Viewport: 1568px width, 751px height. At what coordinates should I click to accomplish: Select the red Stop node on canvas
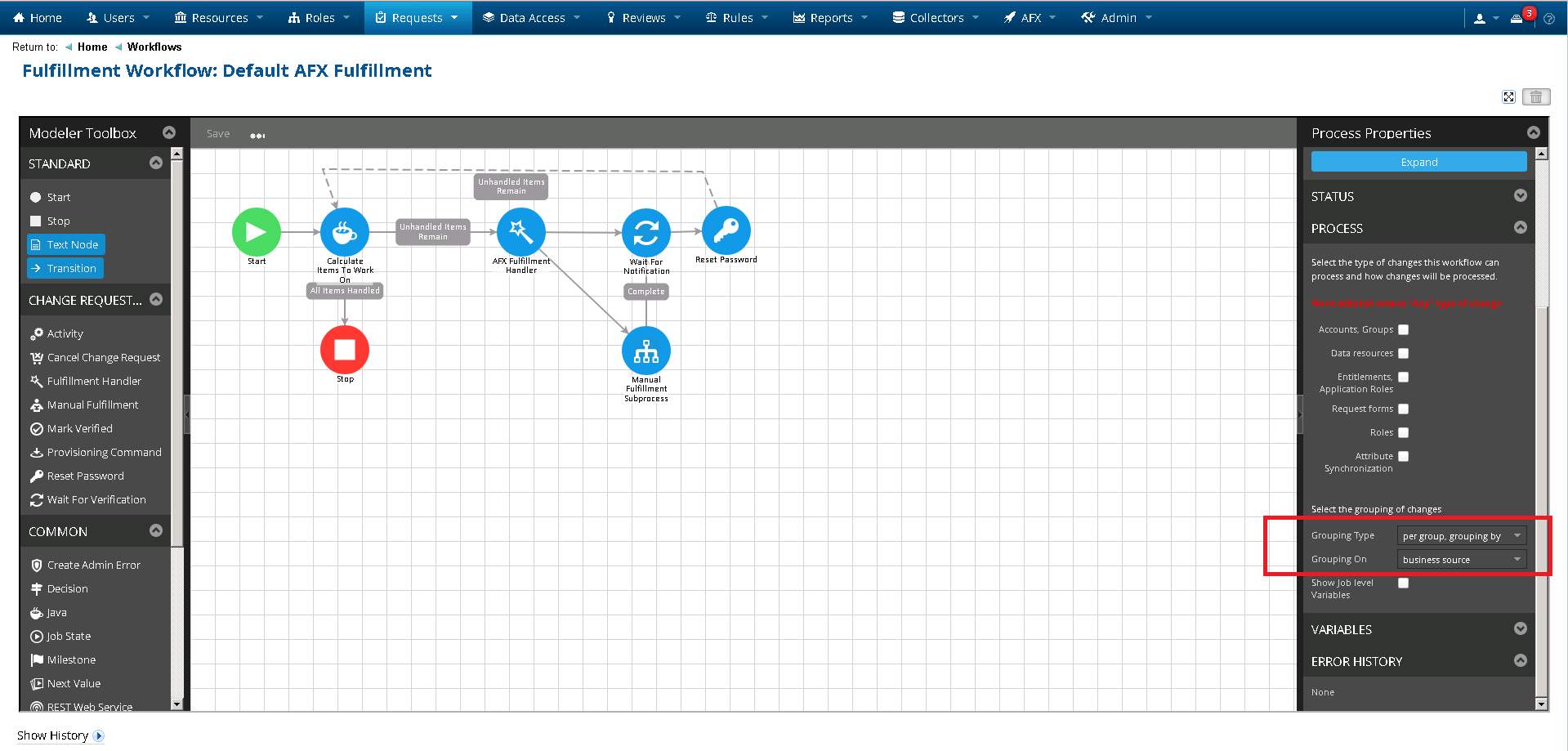345,350
